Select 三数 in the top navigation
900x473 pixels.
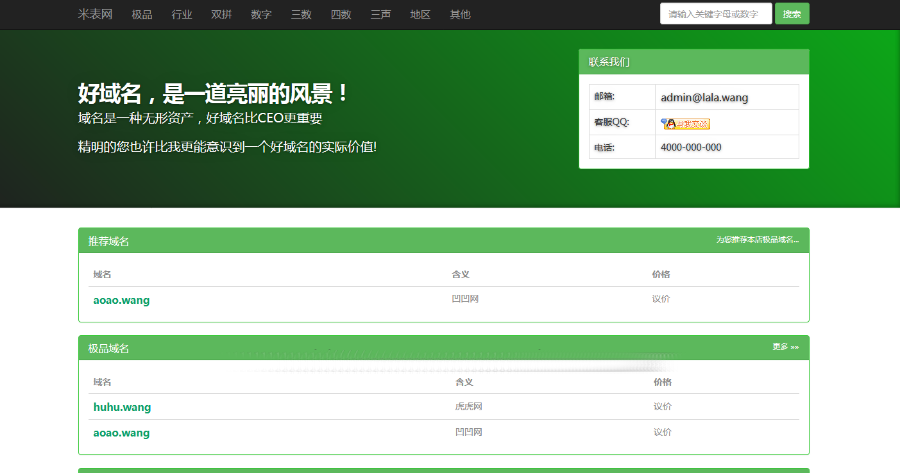(301, 14)
